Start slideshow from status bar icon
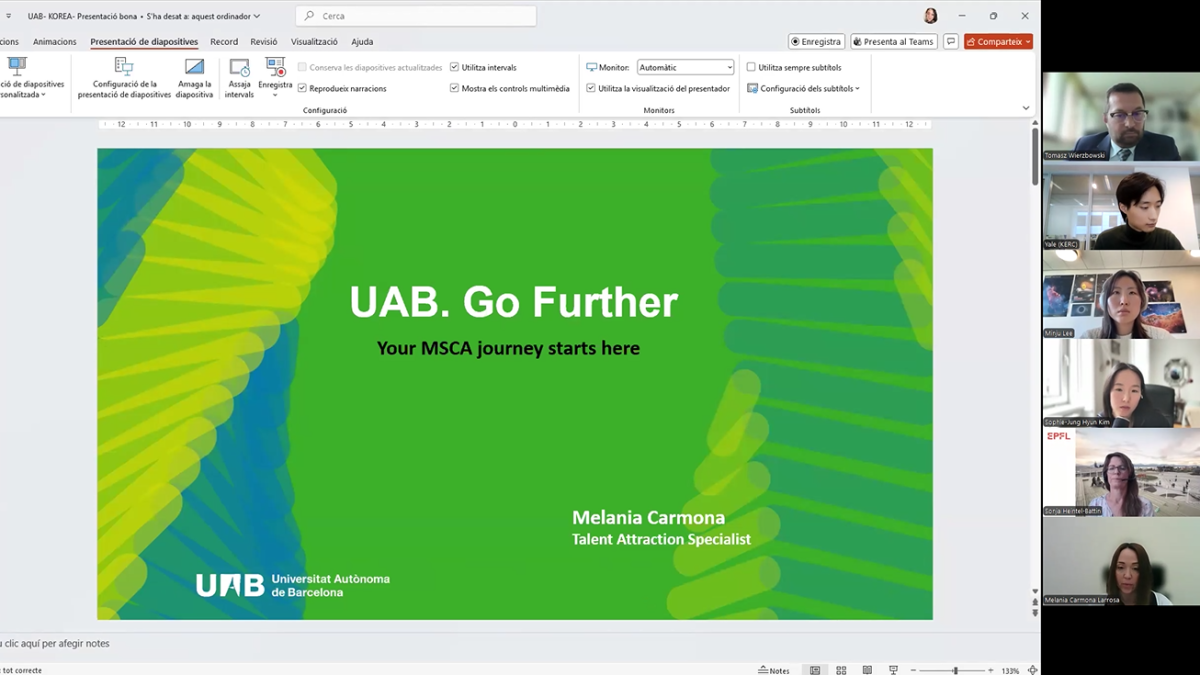 coord(893,670)
